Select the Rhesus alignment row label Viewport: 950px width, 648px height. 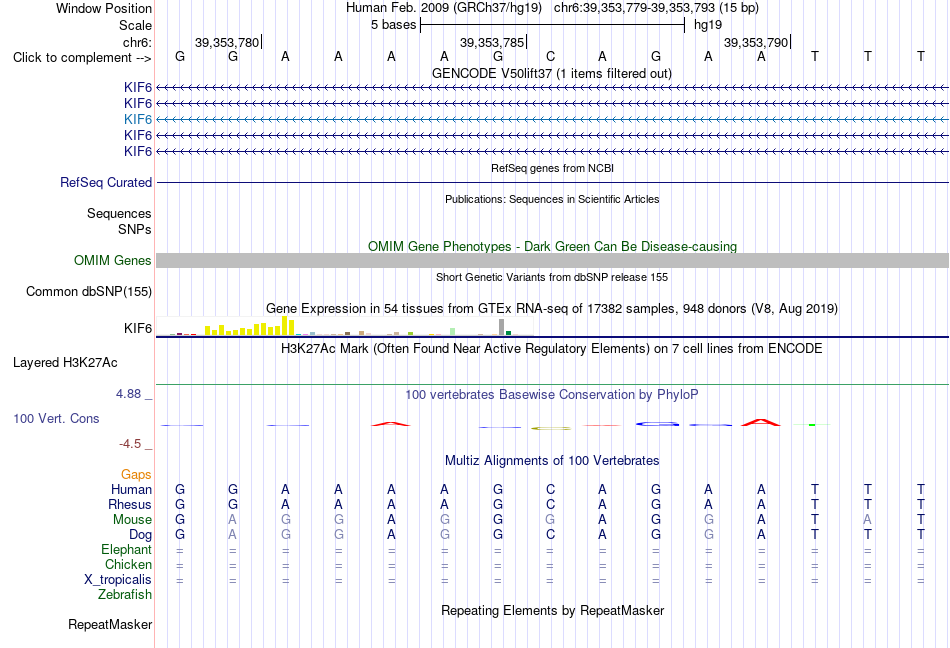(x=130, y=504)
